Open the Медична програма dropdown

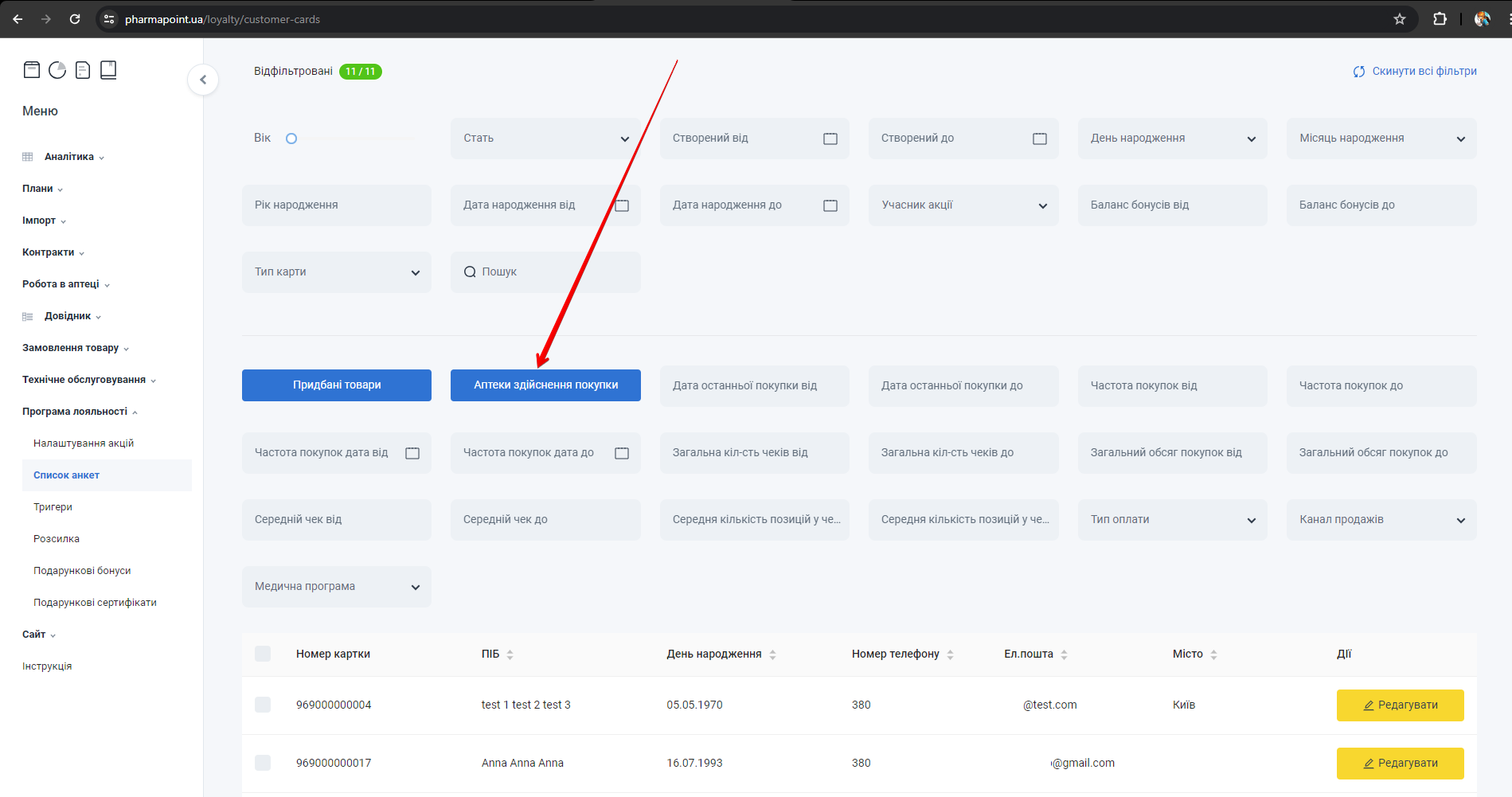pos(337,587)
